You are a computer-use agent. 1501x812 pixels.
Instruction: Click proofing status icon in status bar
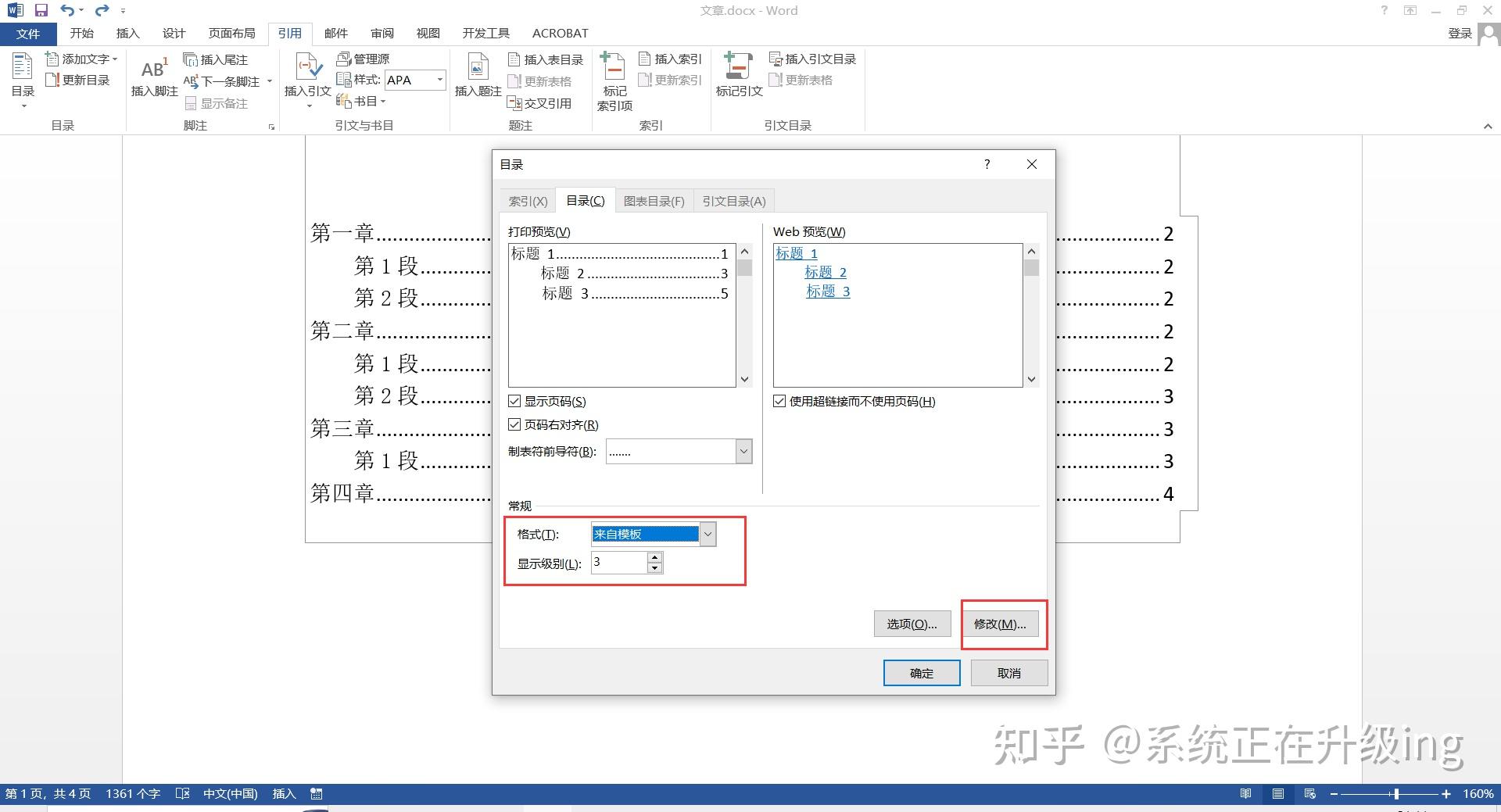(x=182, y=794)
